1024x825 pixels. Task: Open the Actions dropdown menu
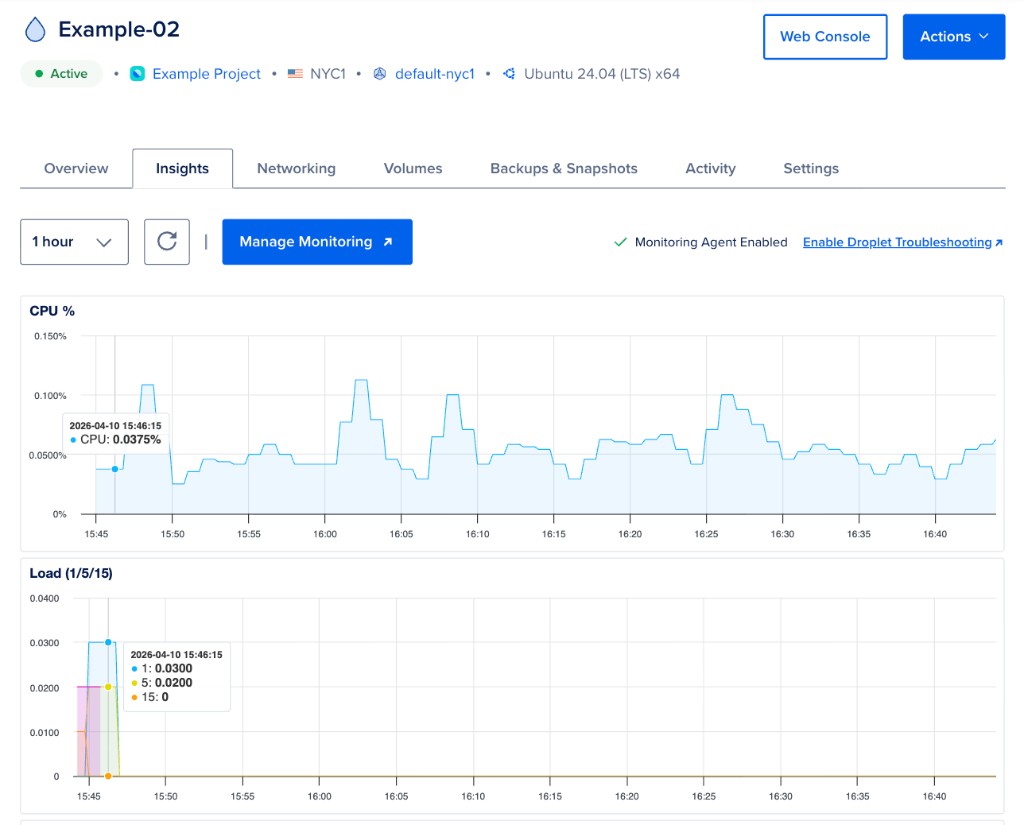(953, 36)
